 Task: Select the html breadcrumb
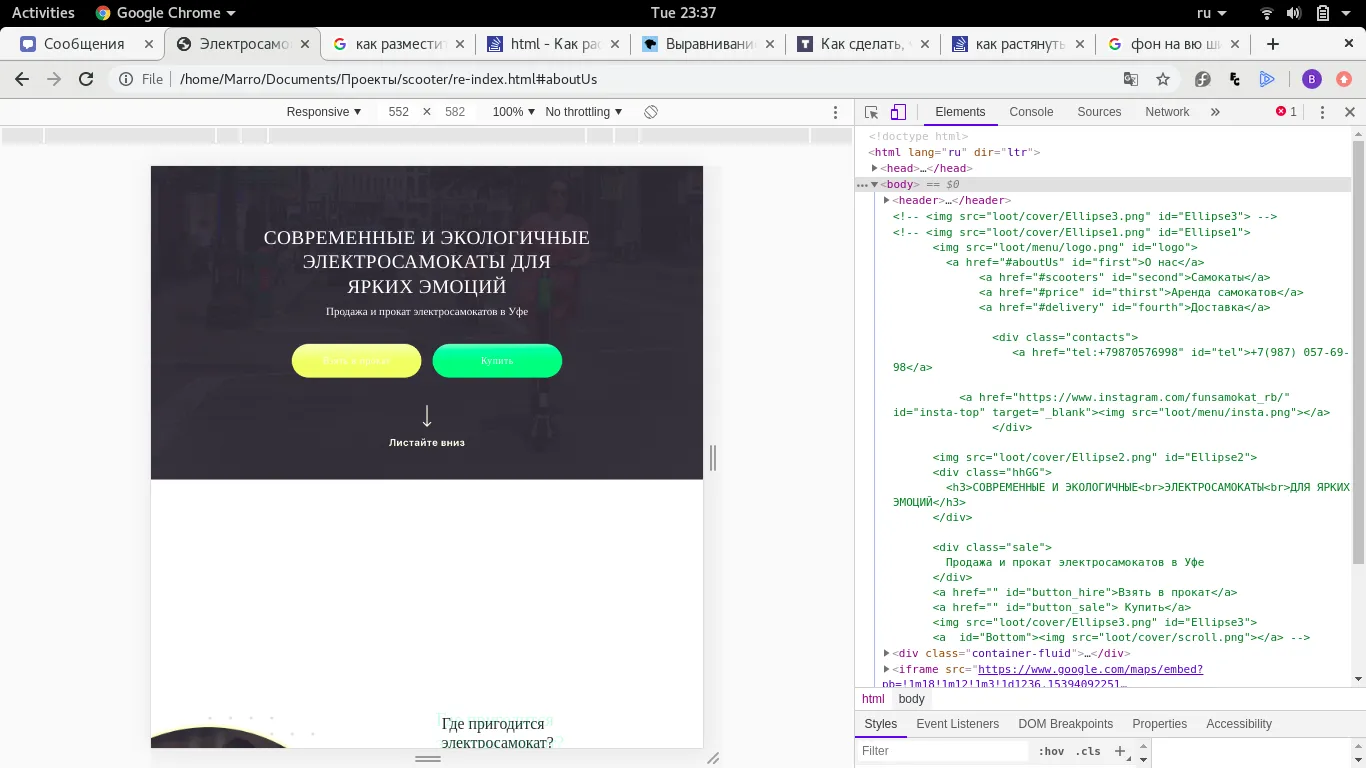(873, 699)
